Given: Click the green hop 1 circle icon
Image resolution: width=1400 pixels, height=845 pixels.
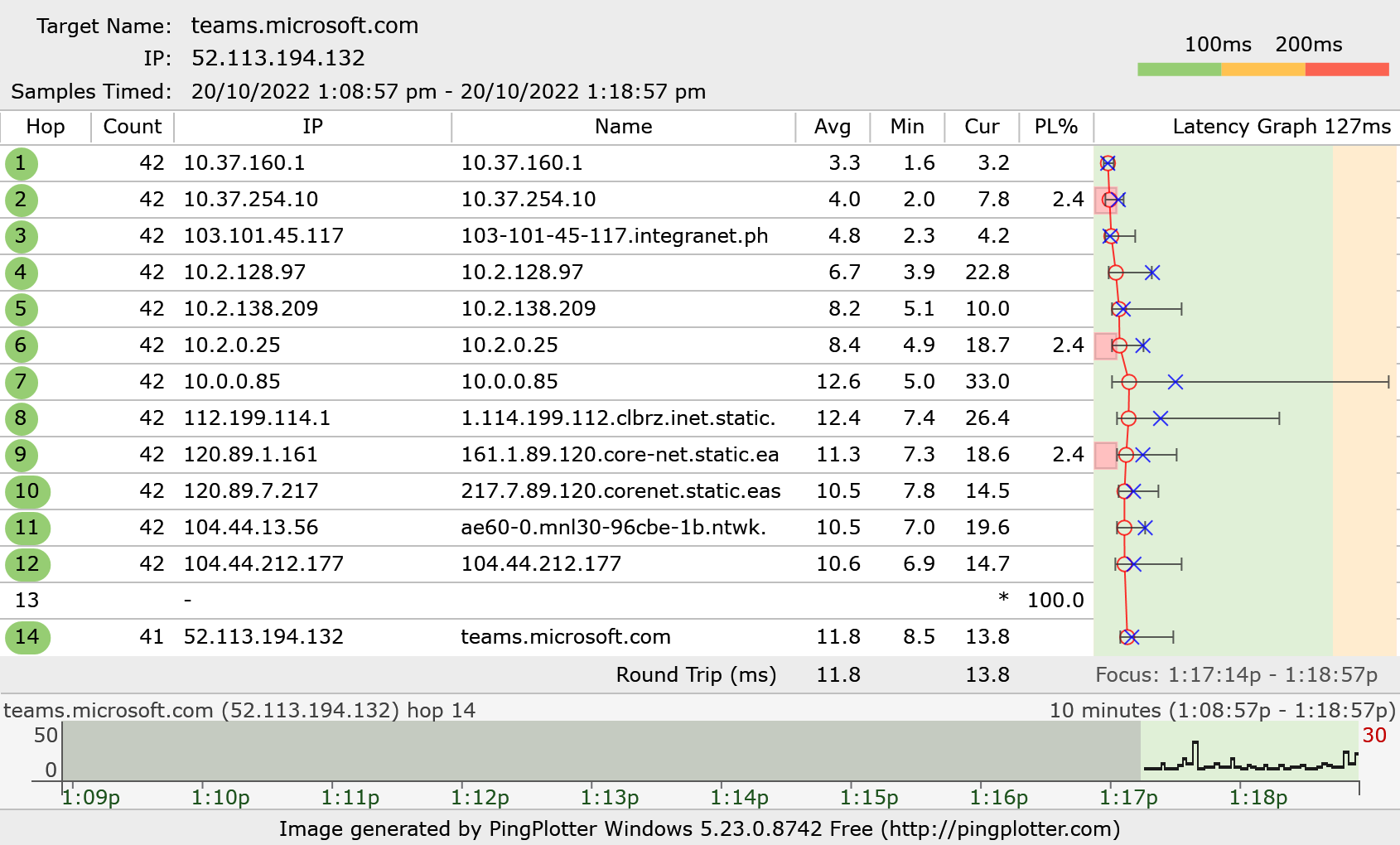Looking at the screenshot, I should click(21, 163).
